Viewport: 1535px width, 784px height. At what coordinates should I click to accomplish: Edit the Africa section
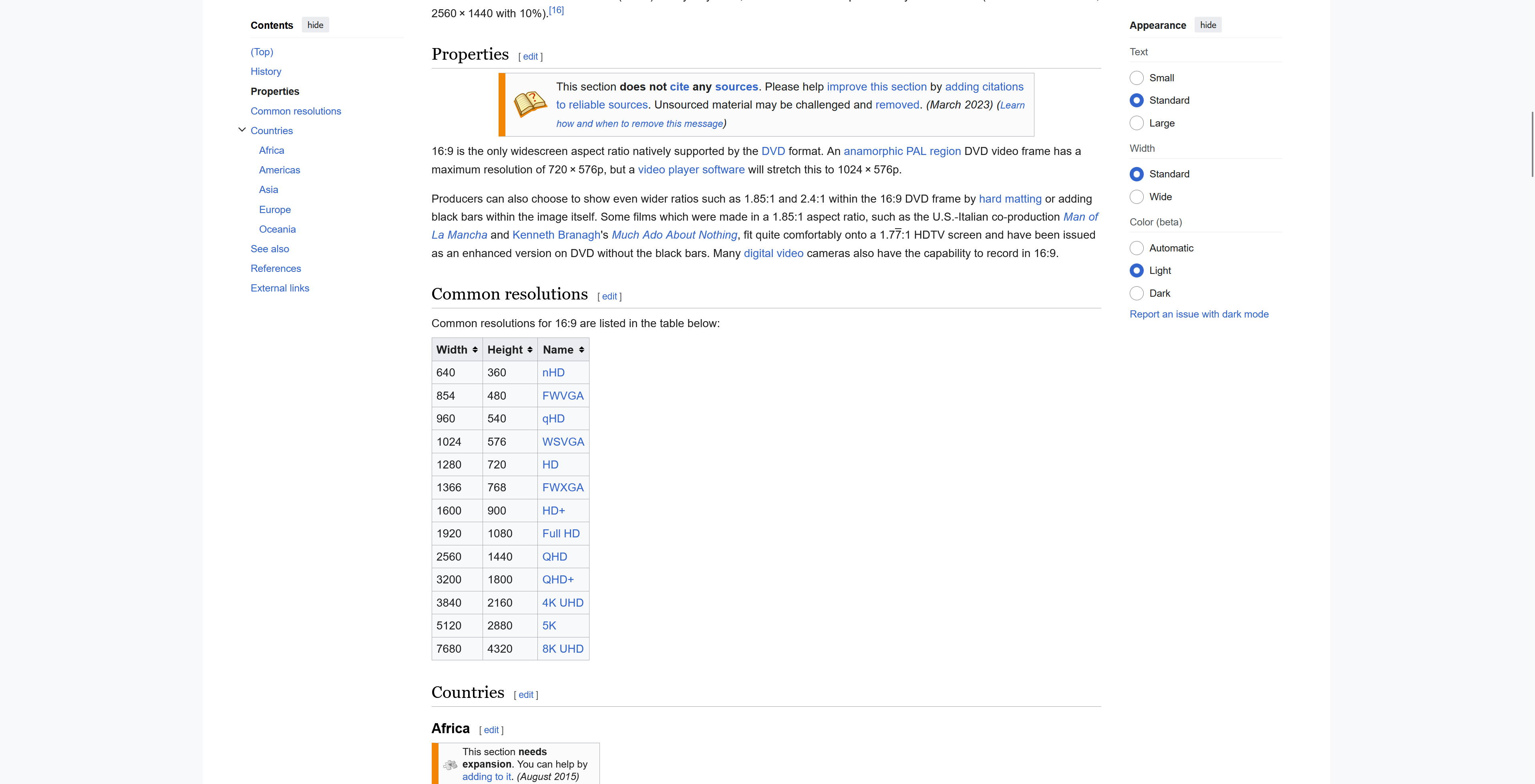pyautogui.click(x=491, y=729)
